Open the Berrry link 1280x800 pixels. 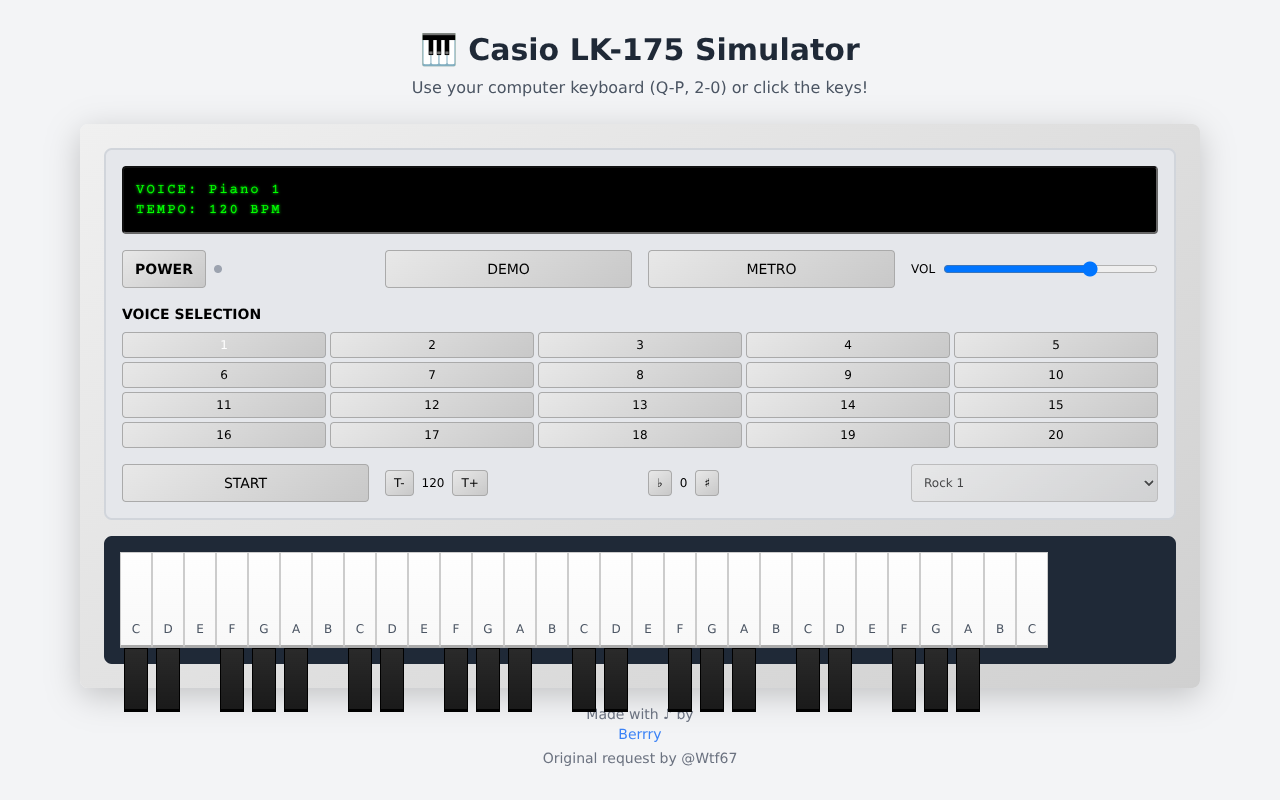tap(639, 734)
